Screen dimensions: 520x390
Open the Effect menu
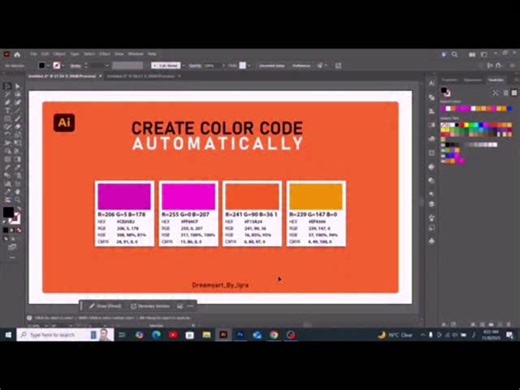click(x=104, y=54)
